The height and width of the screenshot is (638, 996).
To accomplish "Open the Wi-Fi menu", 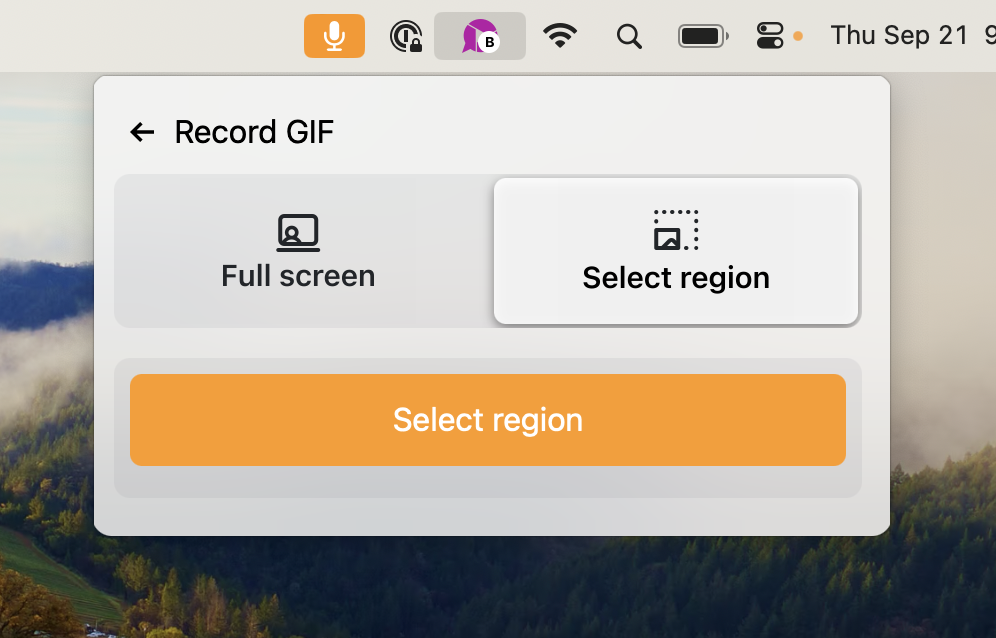I will pyautogui.click(x=560, y=36).
